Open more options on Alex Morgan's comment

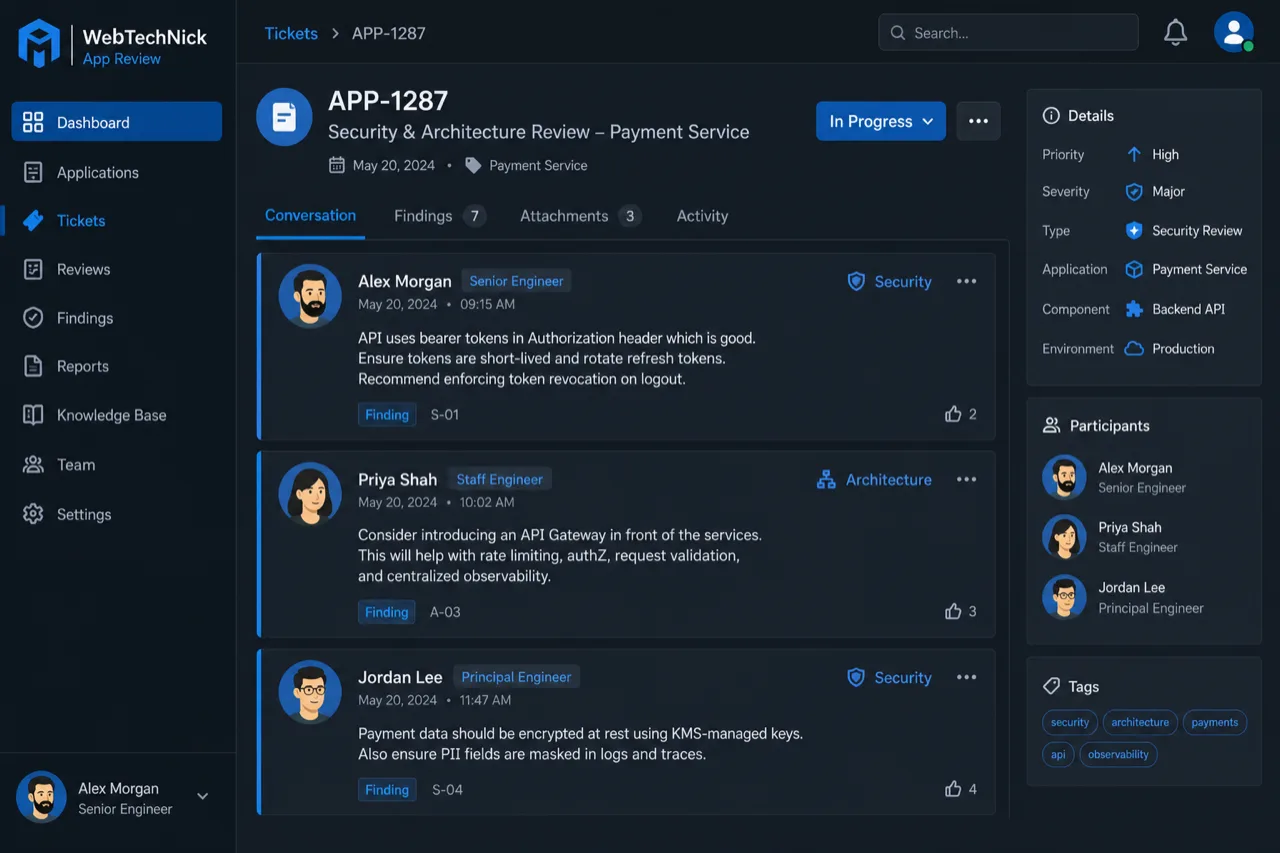966,281
